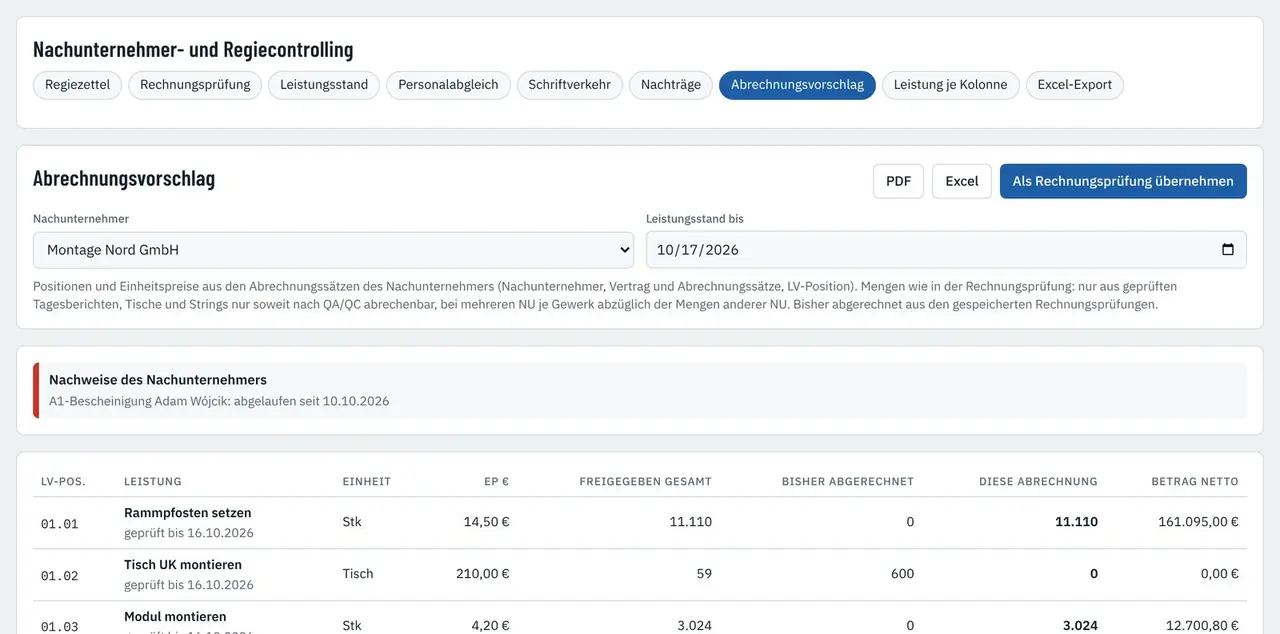Click the A1-Bescheinigung Adam Wójcik warning
This screenshot has height=634, width=1280.
tap(219, 401)
